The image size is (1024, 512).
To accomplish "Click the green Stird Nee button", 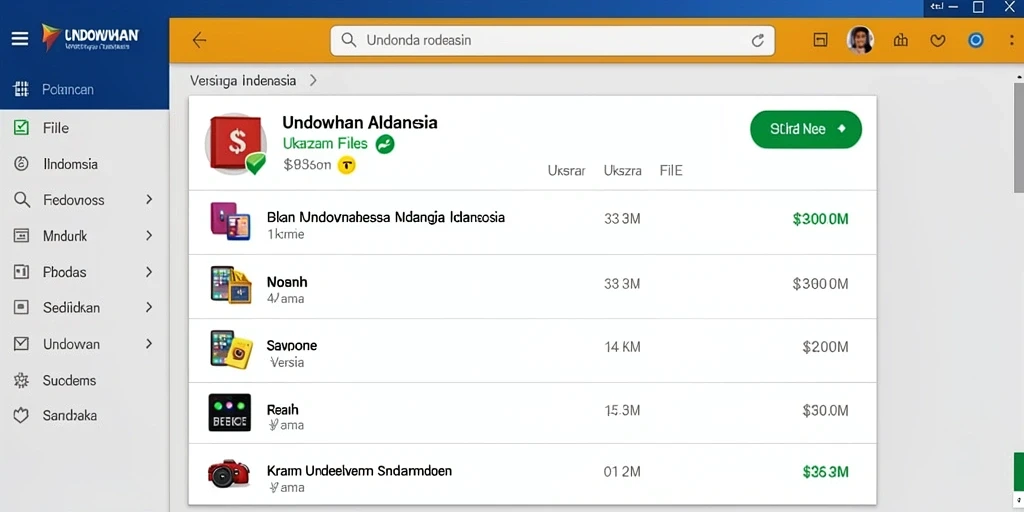I will 806,129.
